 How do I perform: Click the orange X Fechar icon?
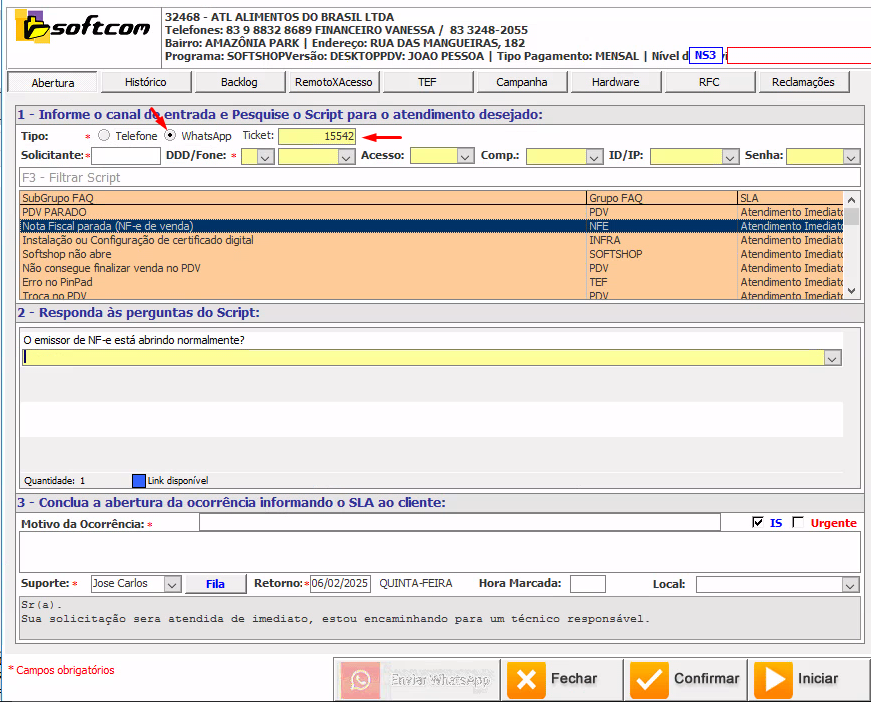tap(527, 680)
